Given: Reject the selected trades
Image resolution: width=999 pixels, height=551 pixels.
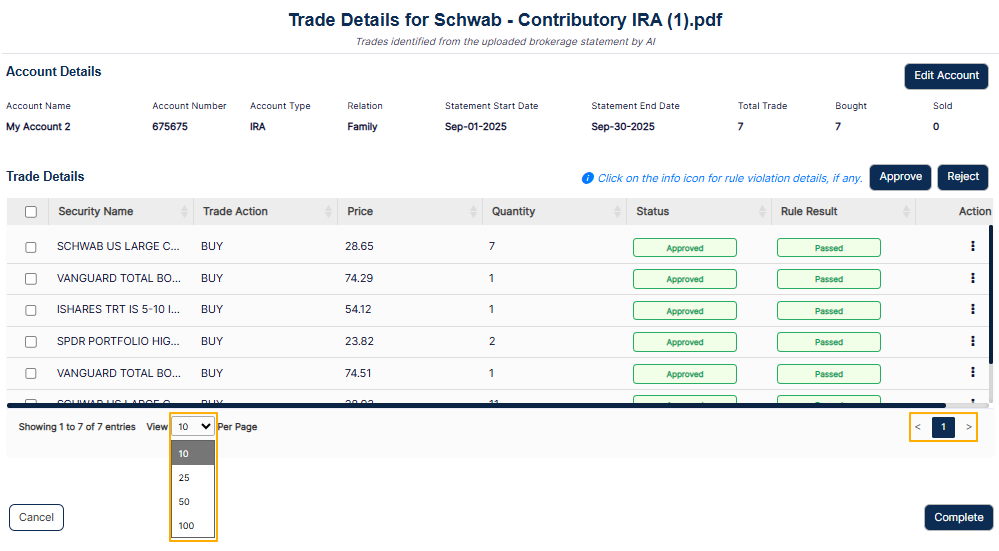Looking at the screenshot, I should coord(963,177).
